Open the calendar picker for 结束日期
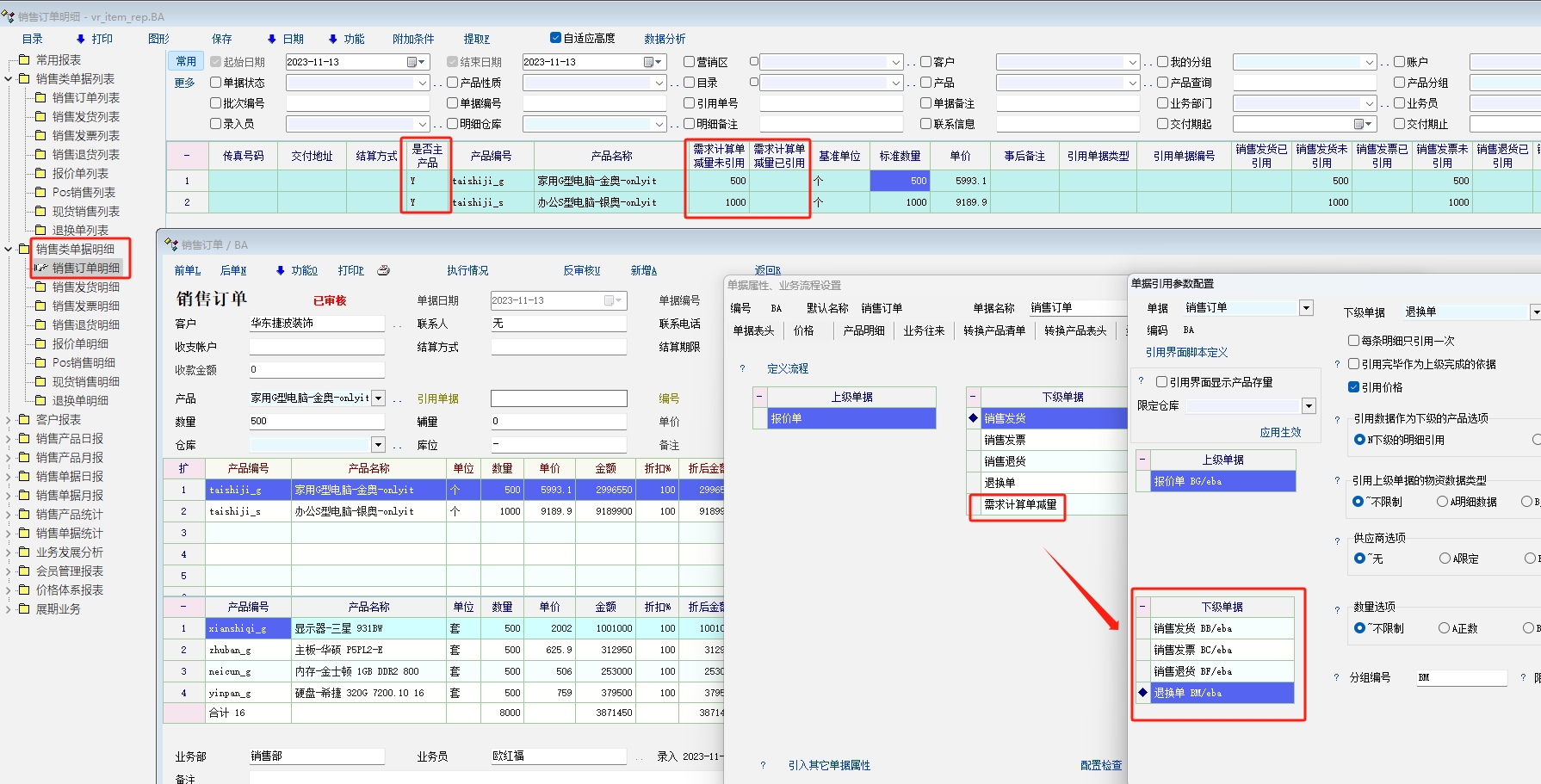1541x784 pixels. tap(649, 62)
